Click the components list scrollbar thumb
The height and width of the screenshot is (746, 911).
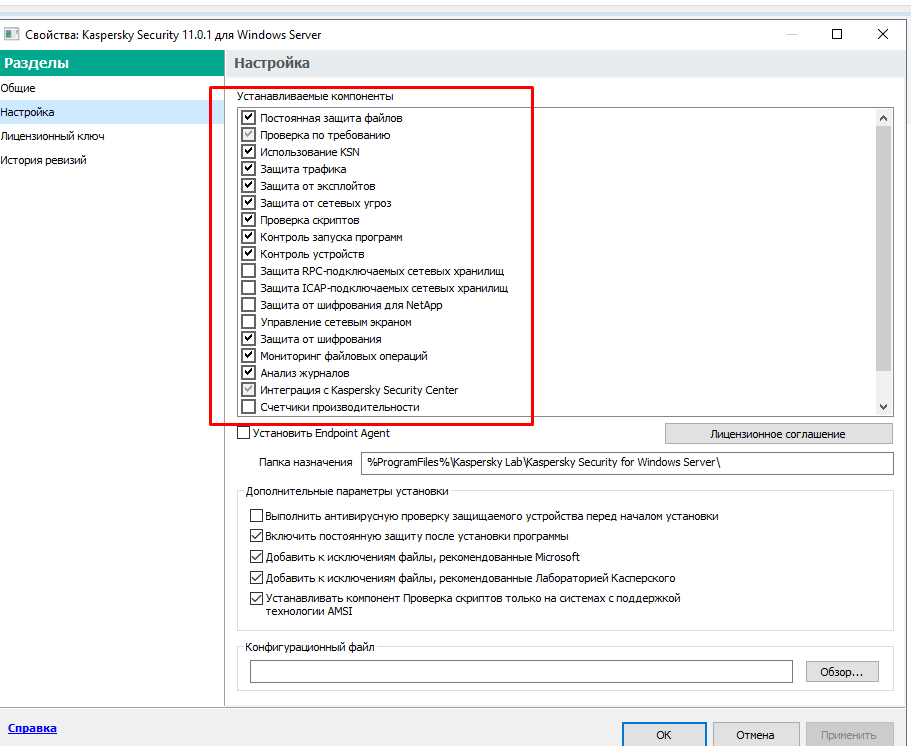(x=884, y=248)
